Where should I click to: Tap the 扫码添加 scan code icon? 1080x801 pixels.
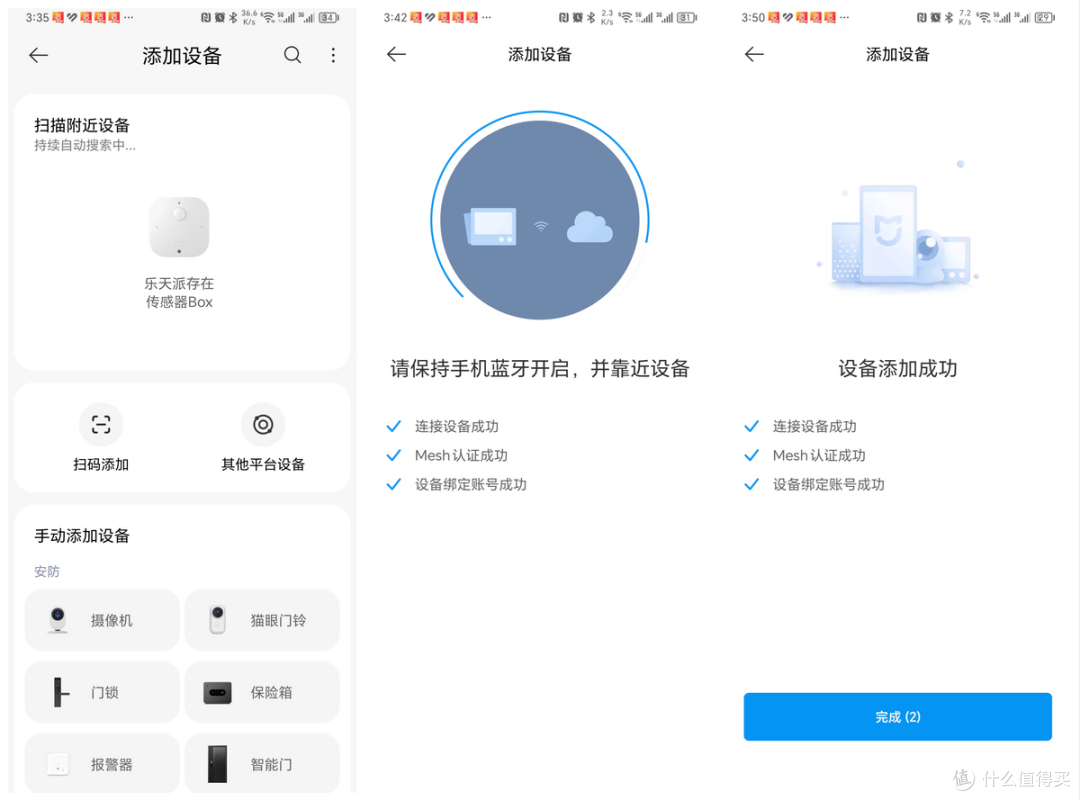tap(101, 424)
